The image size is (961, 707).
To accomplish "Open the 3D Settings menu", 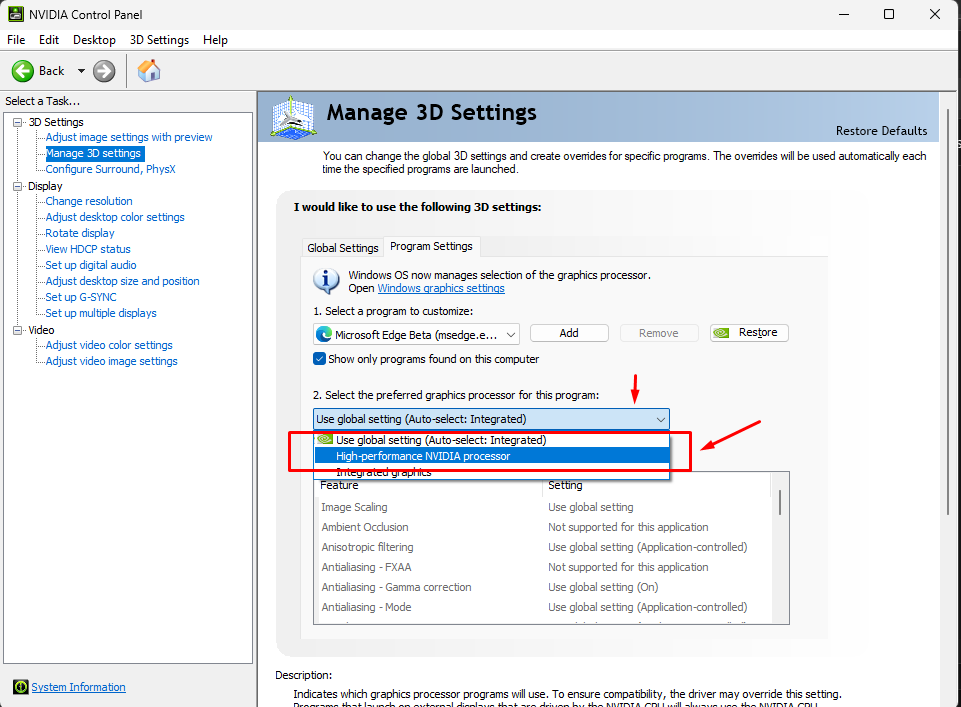I will [159, 40].
